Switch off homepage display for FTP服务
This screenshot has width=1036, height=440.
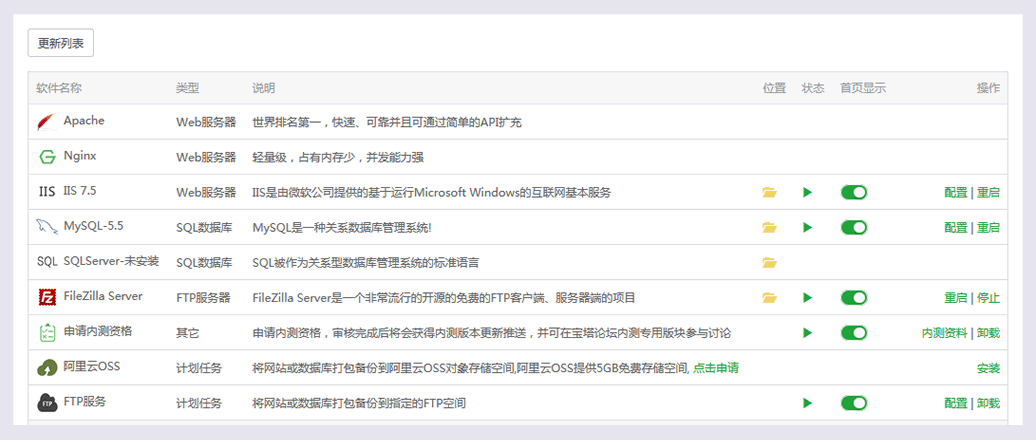pos(854,403)
